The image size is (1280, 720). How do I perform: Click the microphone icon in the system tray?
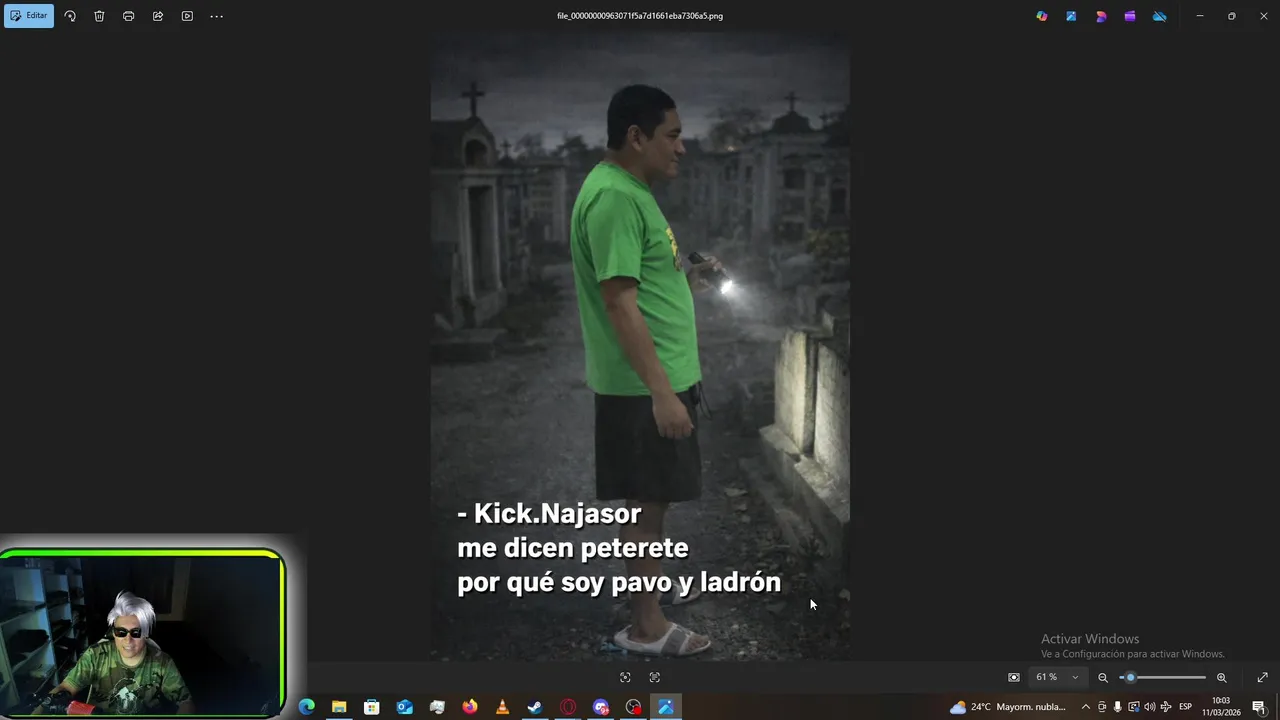pos(1118,707)
